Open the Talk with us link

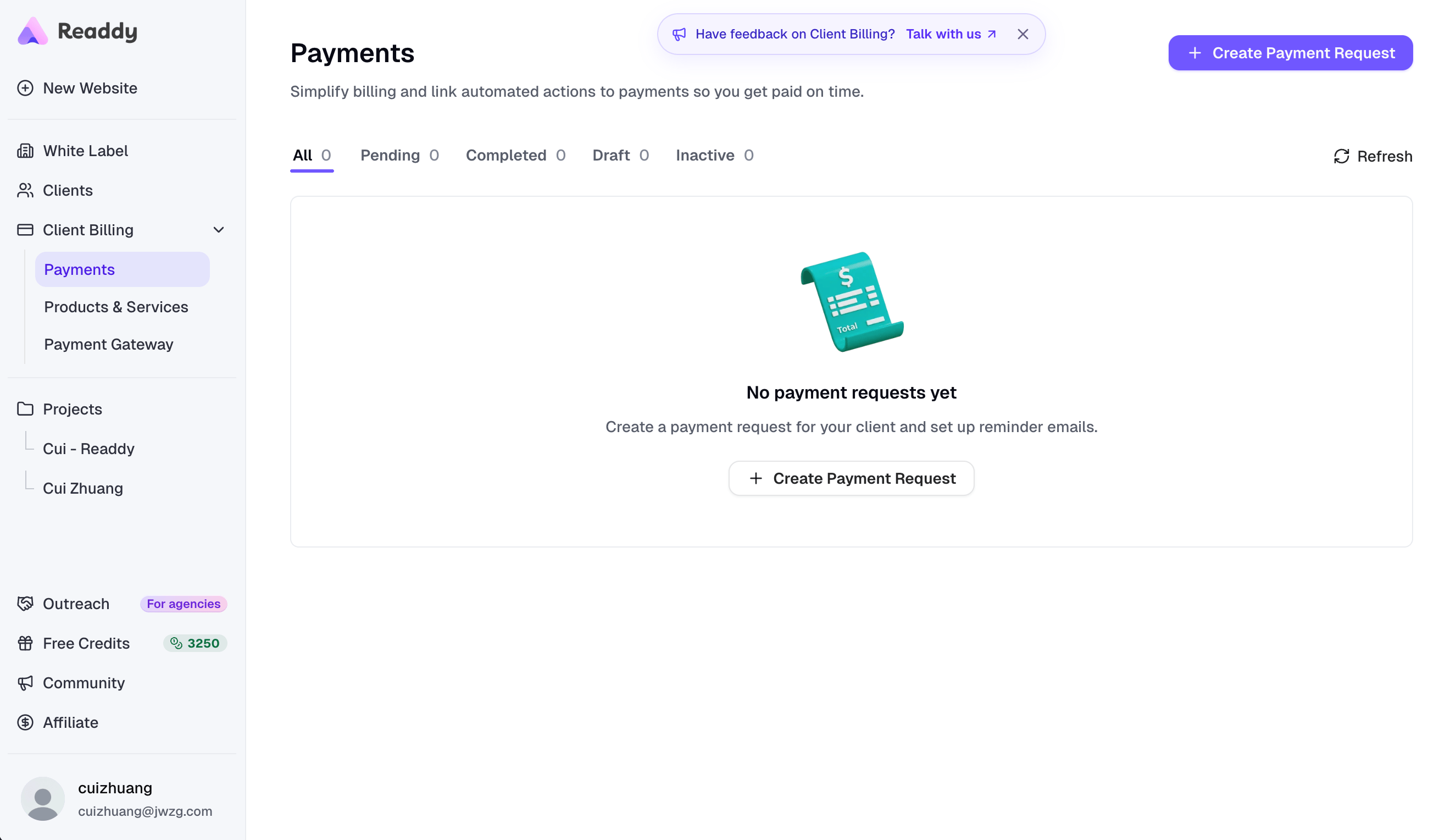point(951,34)
